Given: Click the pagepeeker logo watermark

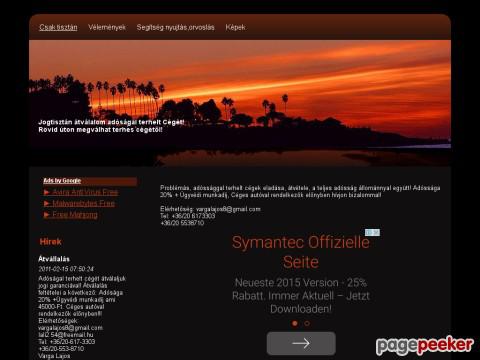Looking at the screenshot, I should [x=425, y=345].
